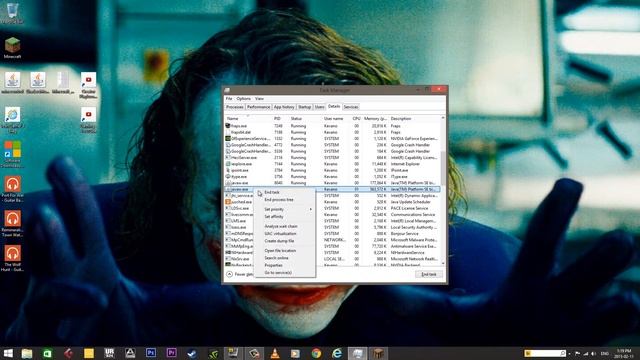Select 'Communications Service' description cell
This screenshot has height=360, width=640.
tap(413, 214)
